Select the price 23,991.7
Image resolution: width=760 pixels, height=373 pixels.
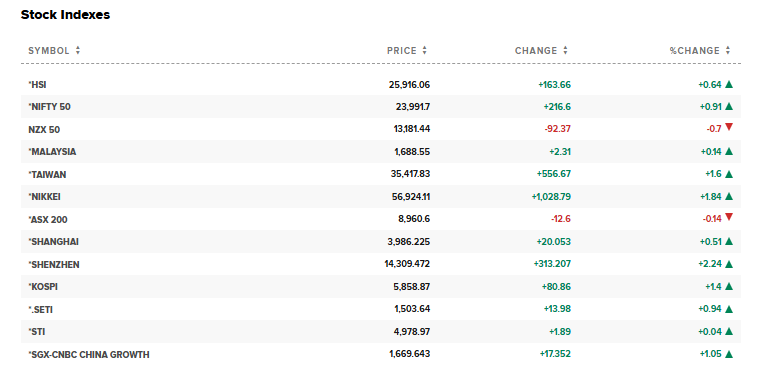412,107
